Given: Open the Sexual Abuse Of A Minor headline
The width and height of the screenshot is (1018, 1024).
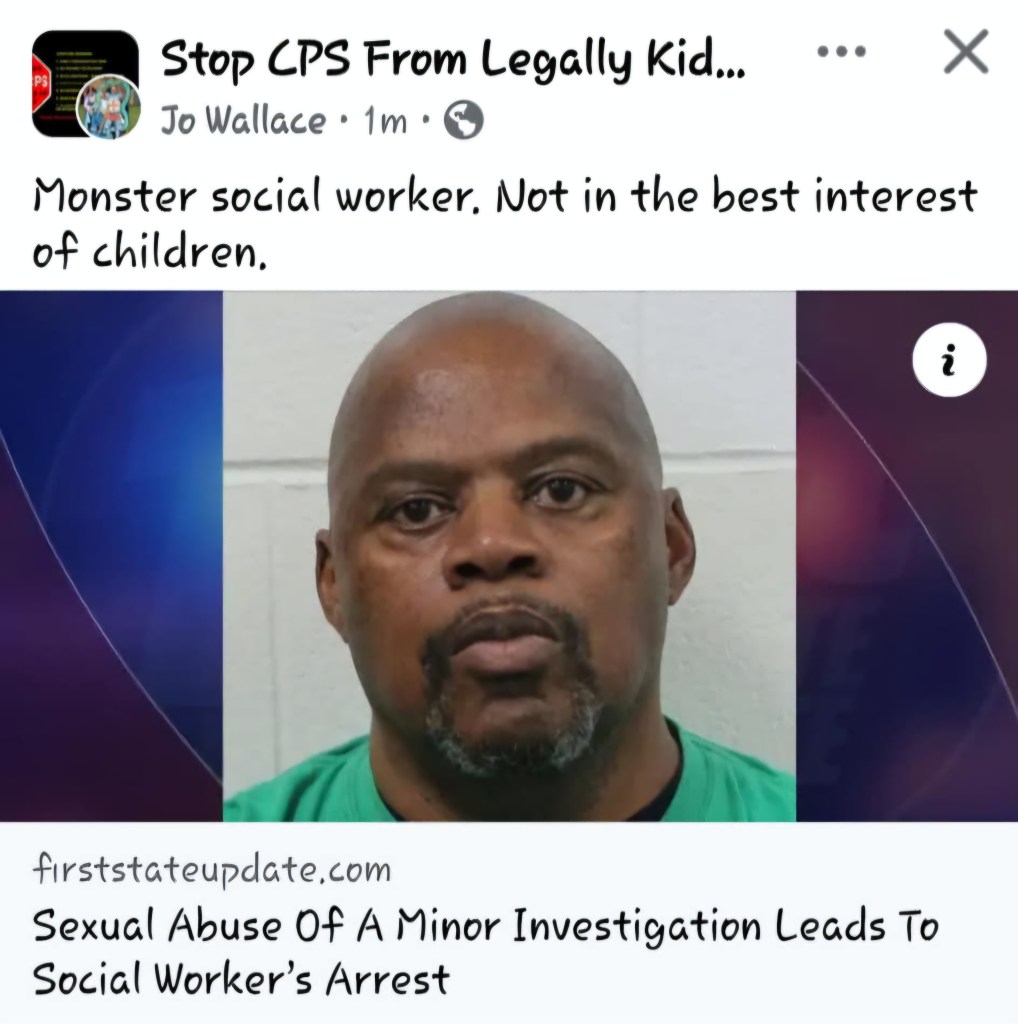Looking at the screenshot, I should [485, 925].
